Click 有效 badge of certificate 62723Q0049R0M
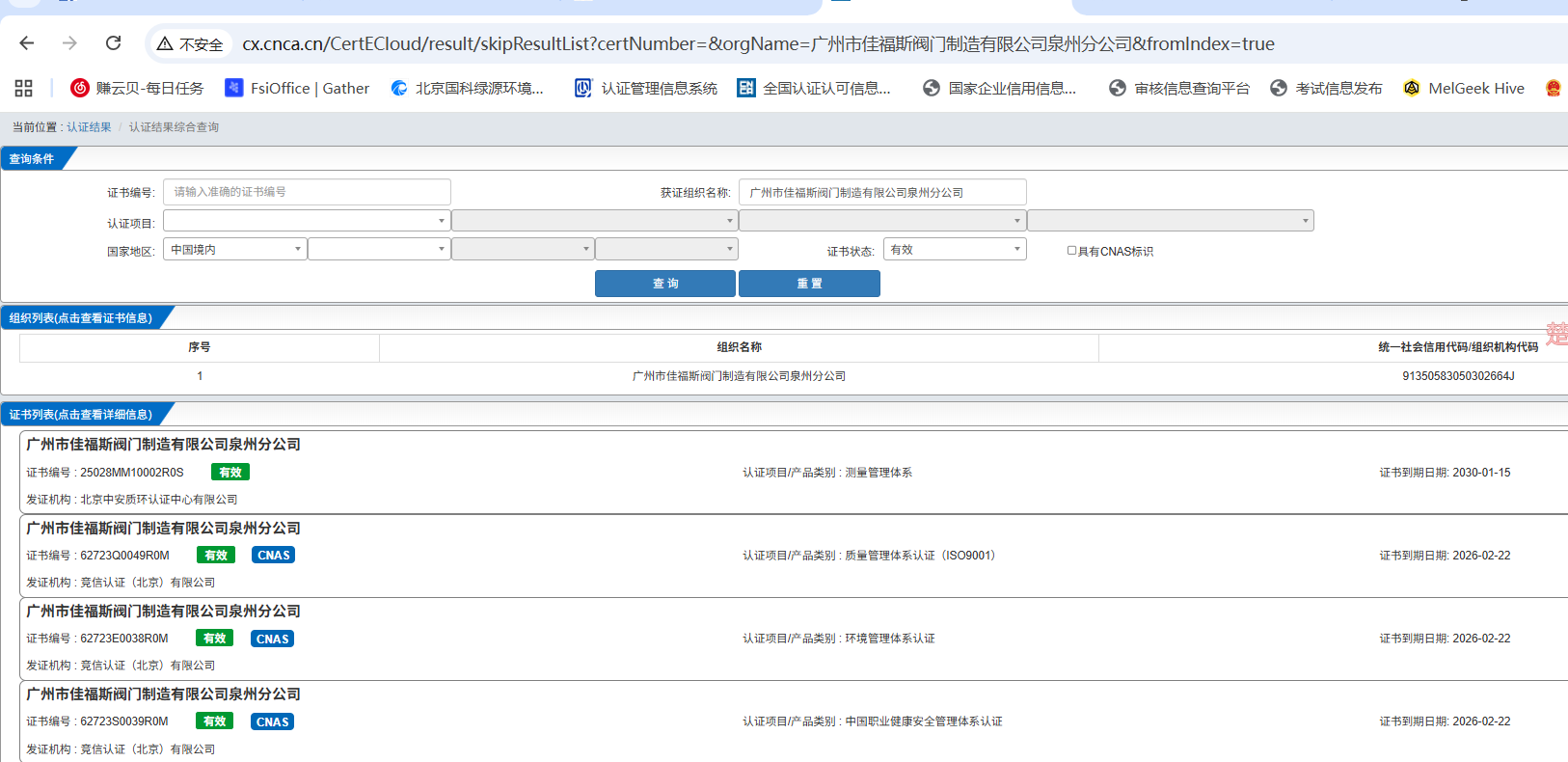1568x762 pixels. (216, 555)
